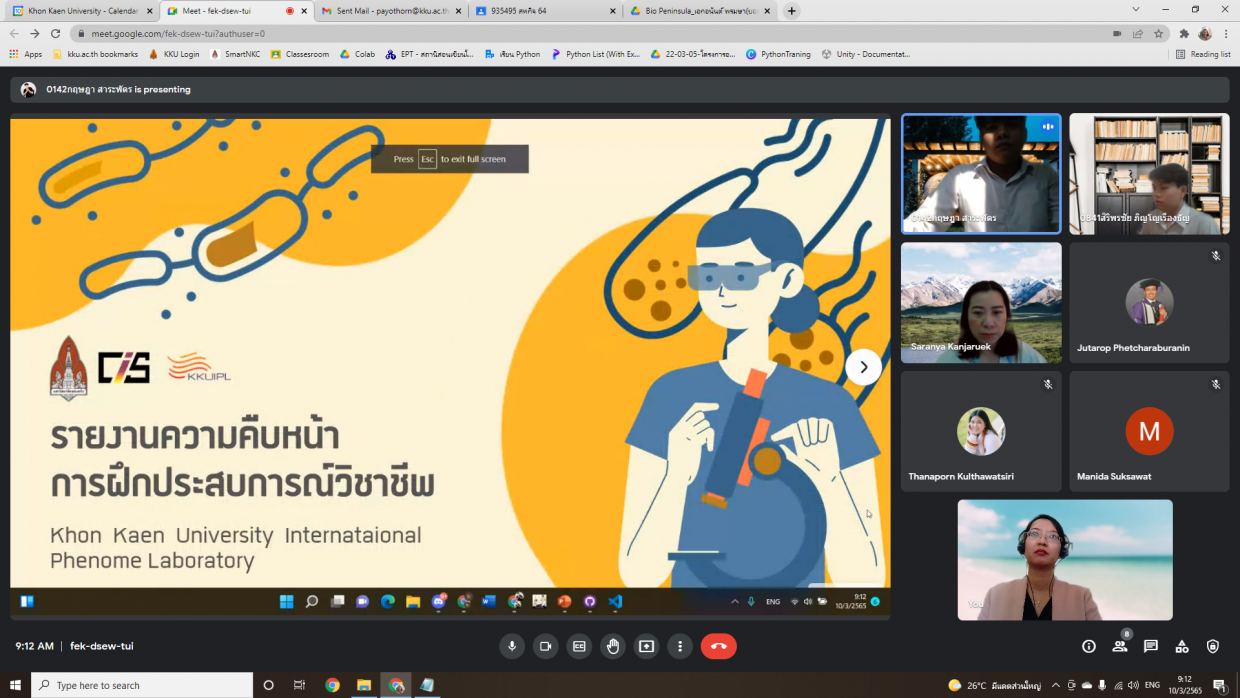
Task: Leave the call with the red button
Action: (x=718, y=646)
